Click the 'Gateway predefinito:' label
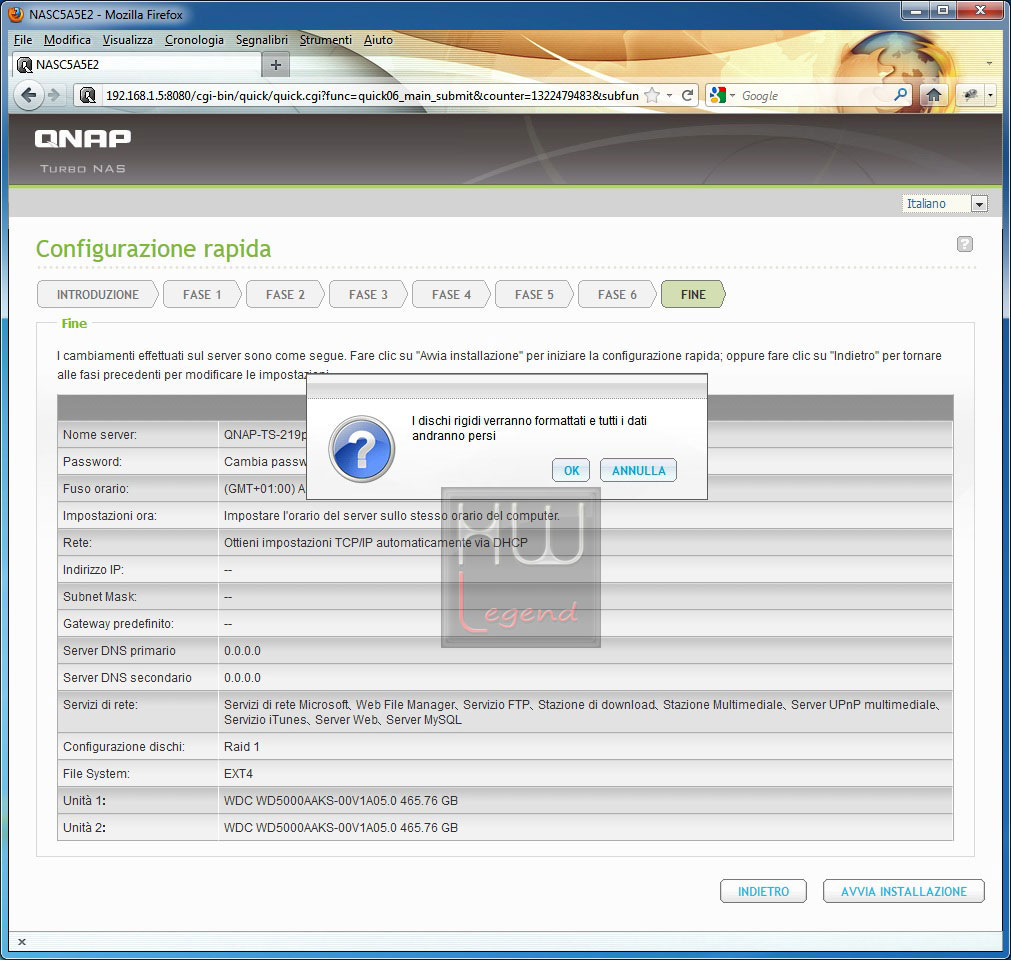1011x960 pixels. pos(119,623)
